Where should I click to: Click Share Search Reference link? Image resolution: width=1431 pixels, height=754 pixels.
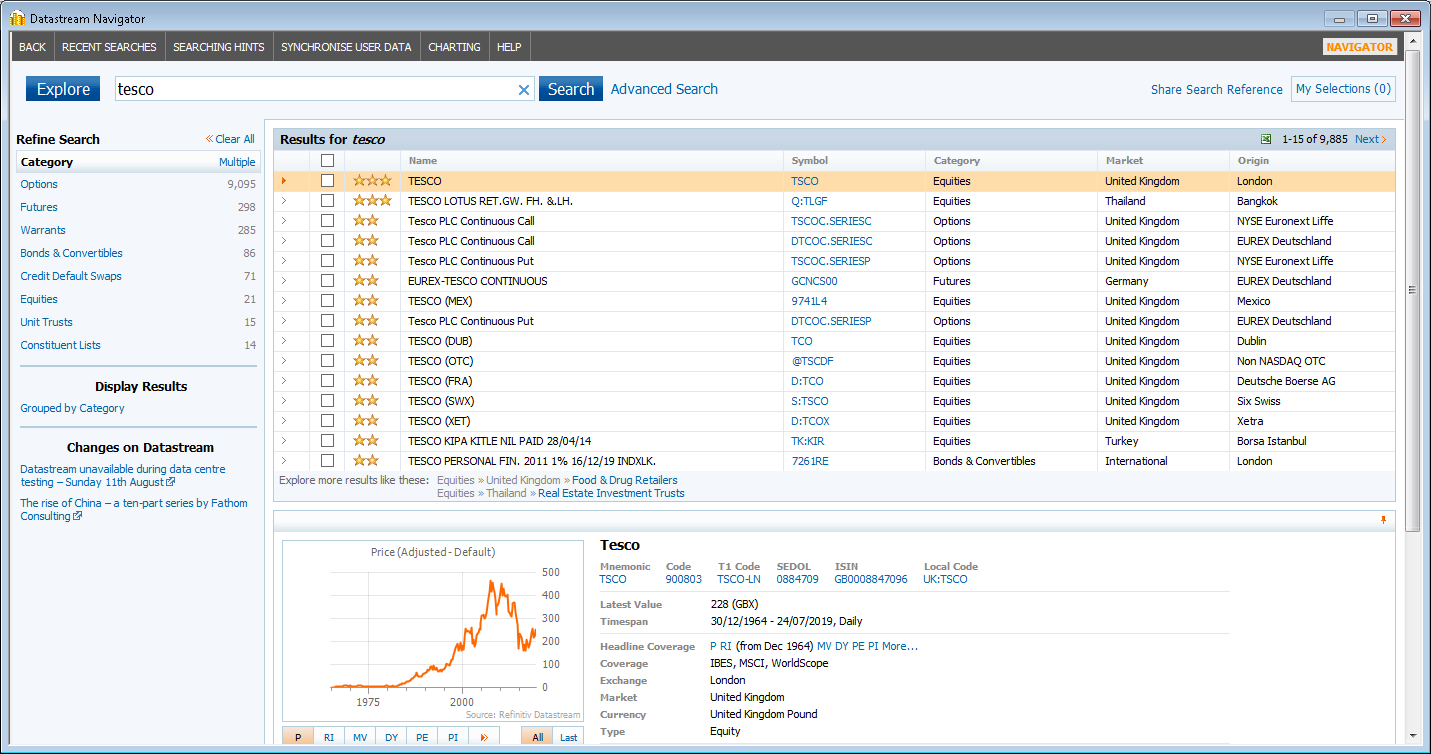point(1216,90)
